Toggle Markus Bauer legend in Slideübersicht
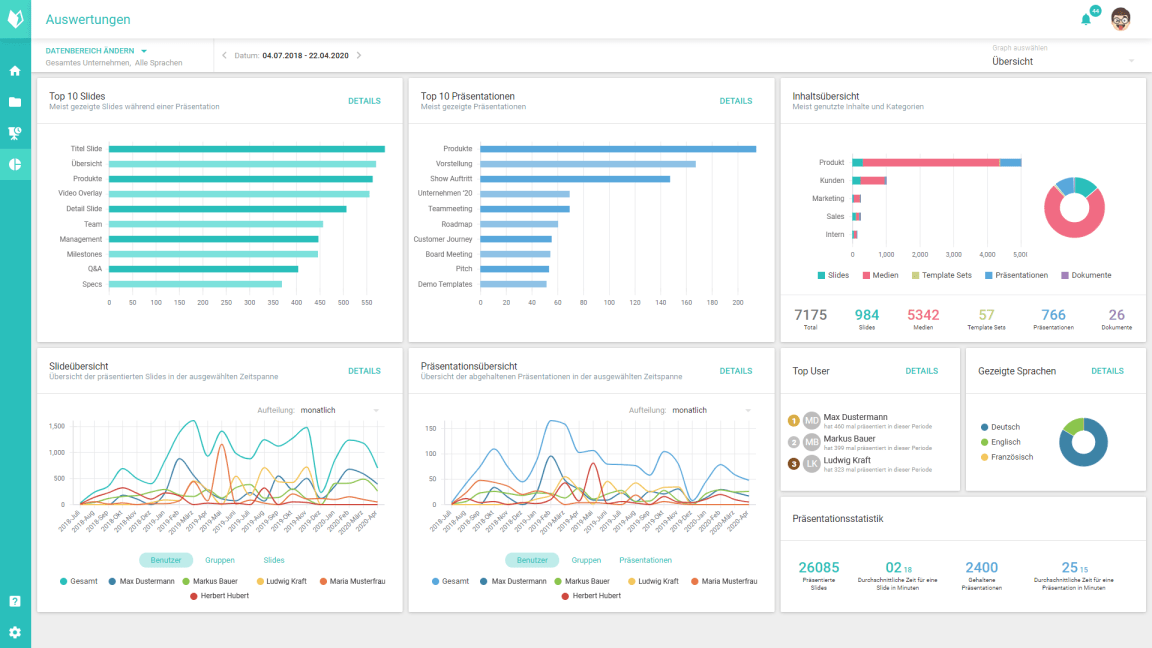Image resolution: width=1152 pixels, height=648 pixels. (x=210, y=581)
